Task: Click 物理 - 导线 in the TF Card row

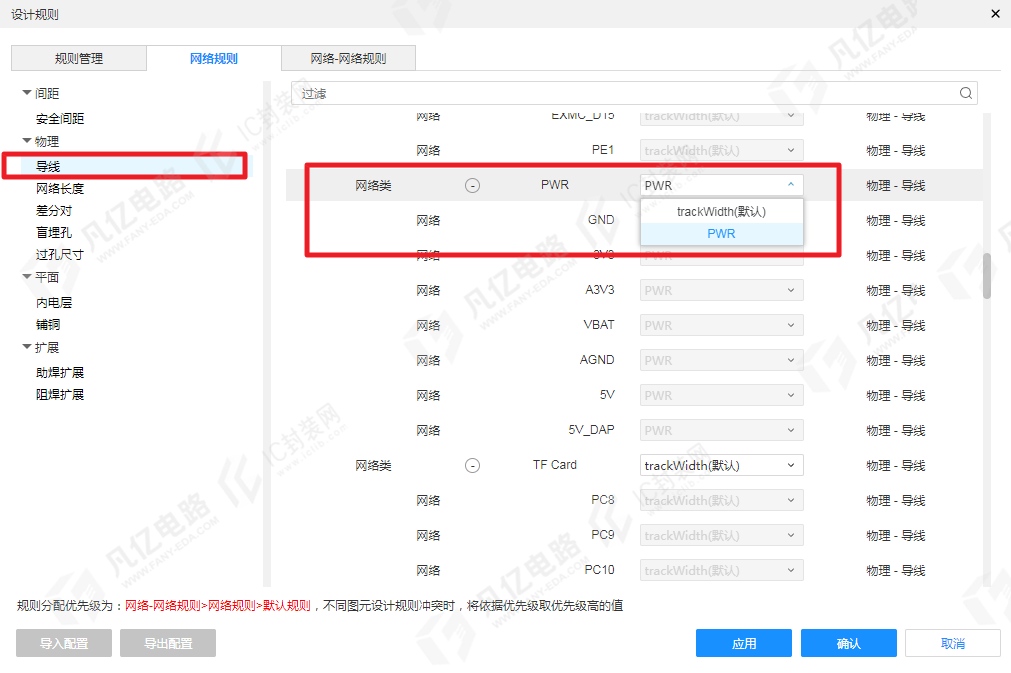Action: (896, 465)
